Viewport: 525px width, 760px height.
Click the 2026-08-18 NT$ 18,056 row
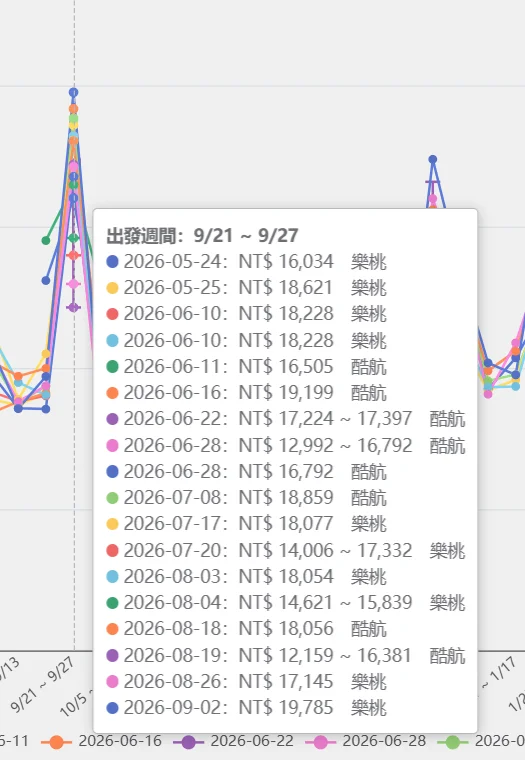point(246,629)
